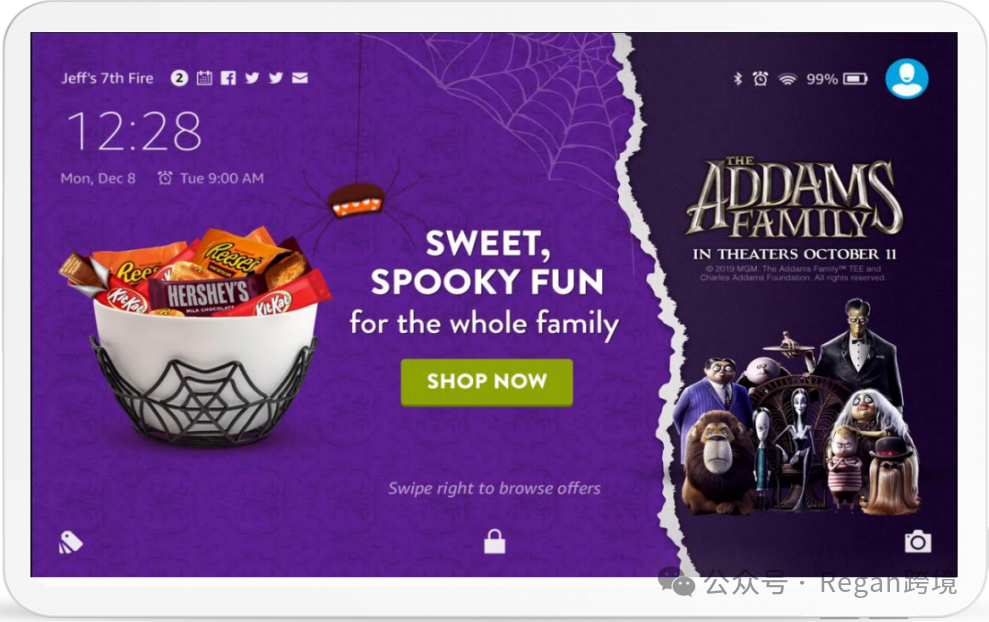Tap the battery indicator icon
Screen dimensions: 989x622
pos(855,79)
